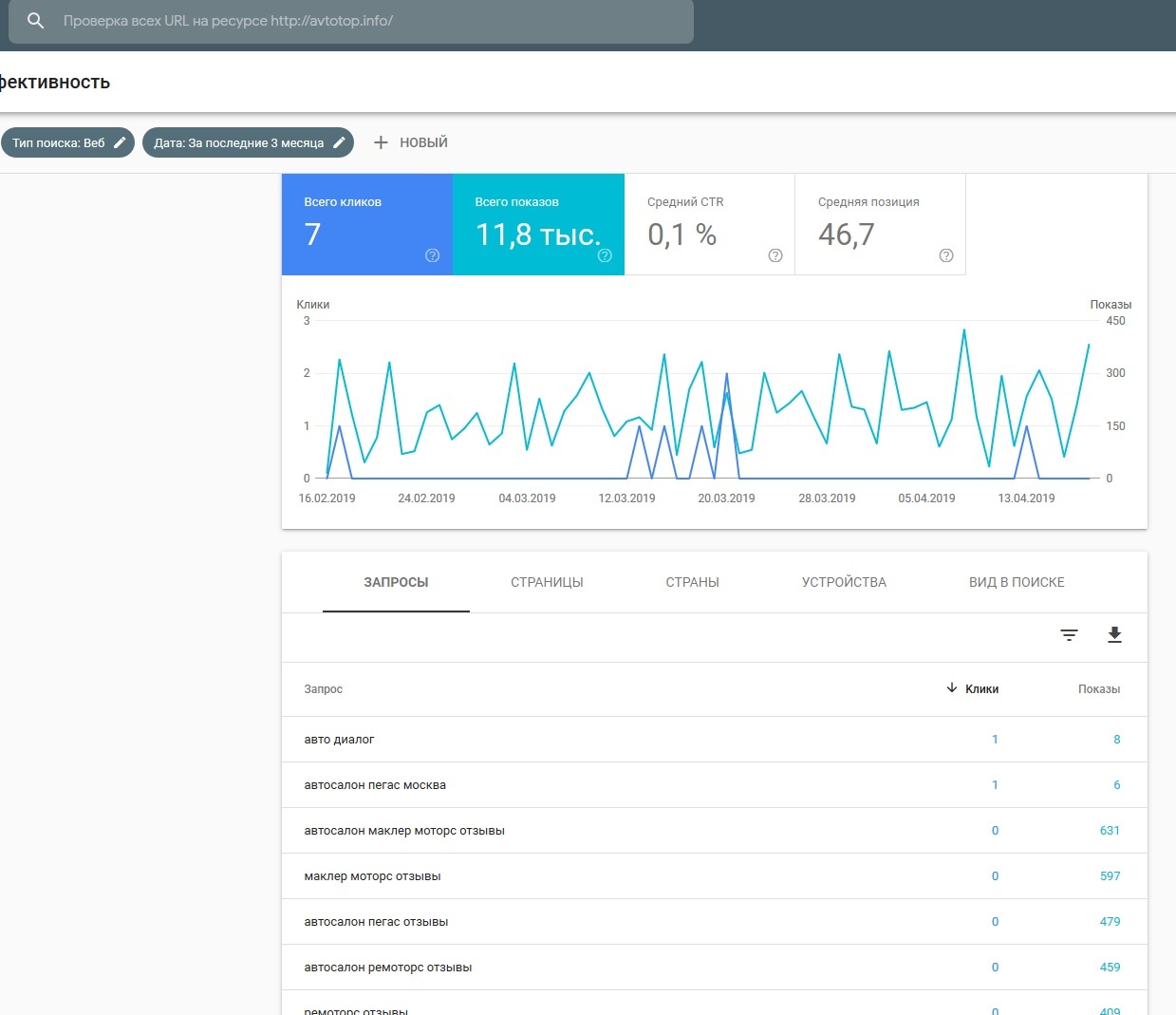
Task: Switch to the Устройства tab
Action: click(844, 582)
